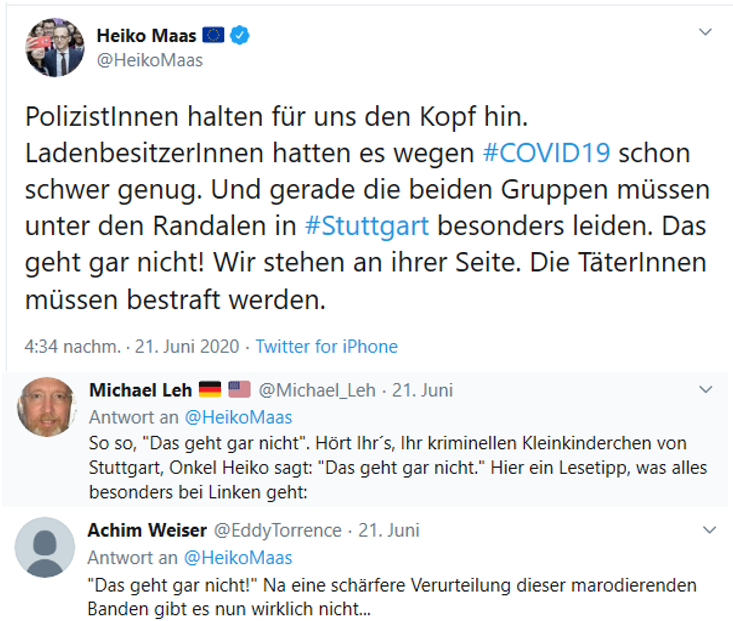This screenshot has height=621, width=733.
Task: Click the US flag next to Michael Leh
Action: click(240, 389)
